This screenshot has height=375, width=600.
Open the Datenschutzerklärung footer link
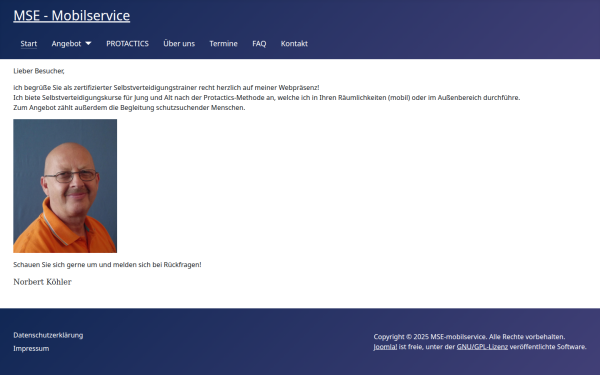point(48,335)
